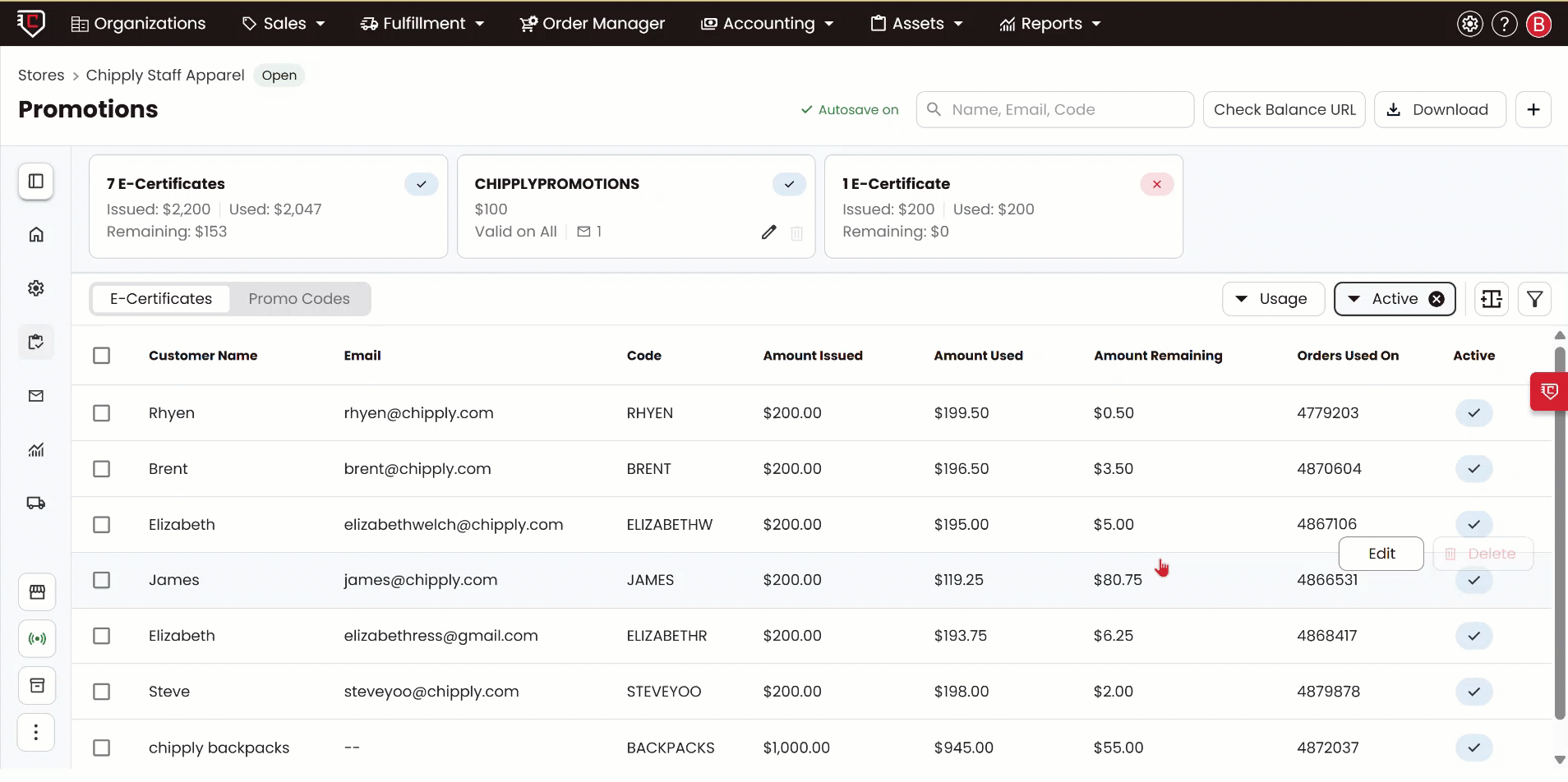1568x782 pixels.
Task: Open the analytics chart icon in the sidebar
Action: pyautogui.click(x=36, y=449)
